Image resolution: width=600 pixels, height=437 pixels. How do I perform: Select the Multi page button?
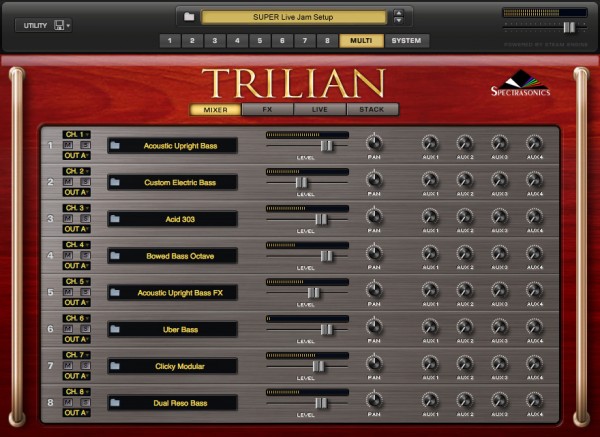point(361,41)
